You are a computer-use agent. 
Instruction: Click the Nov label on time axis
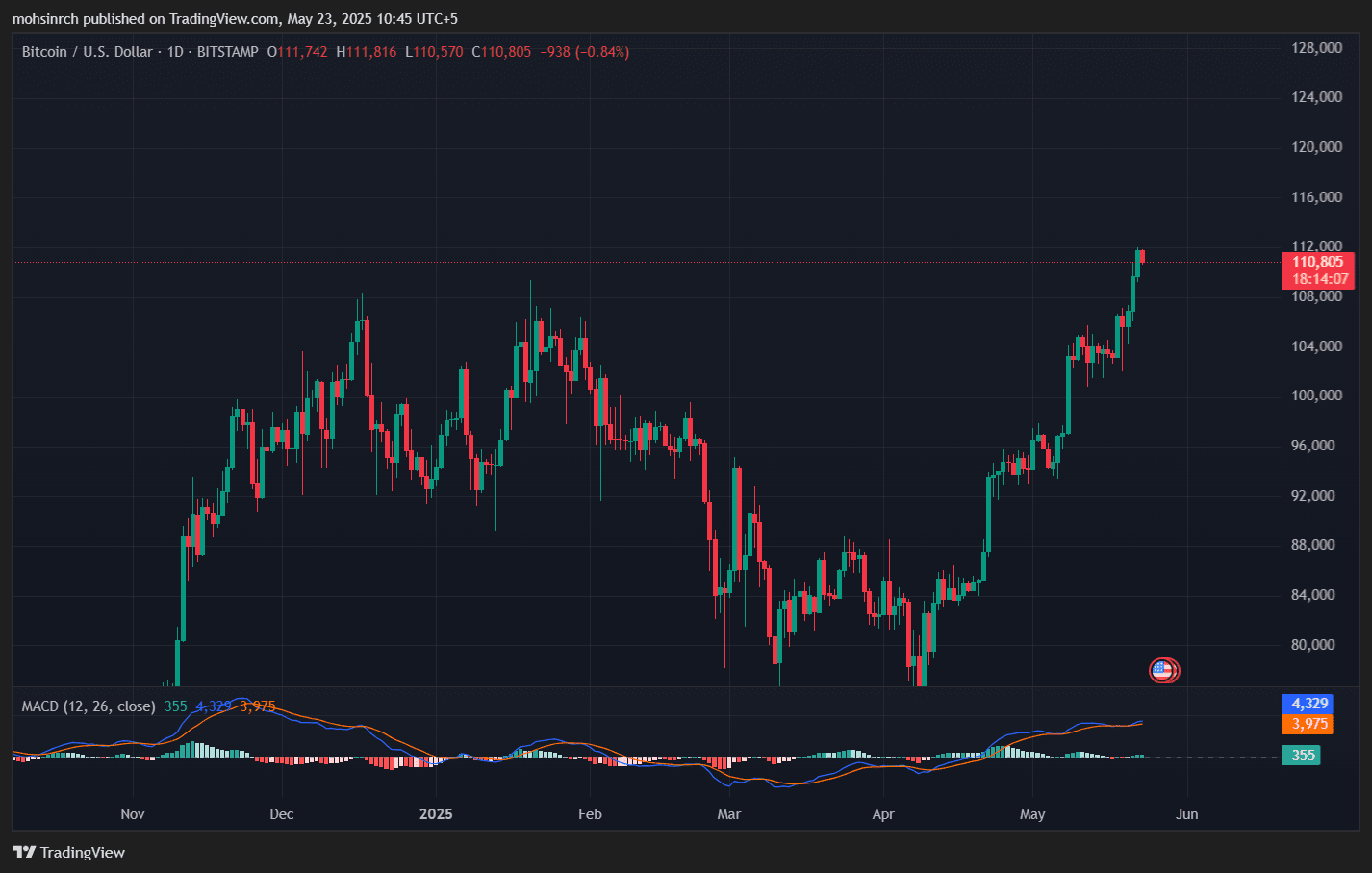tap(133, 814)
